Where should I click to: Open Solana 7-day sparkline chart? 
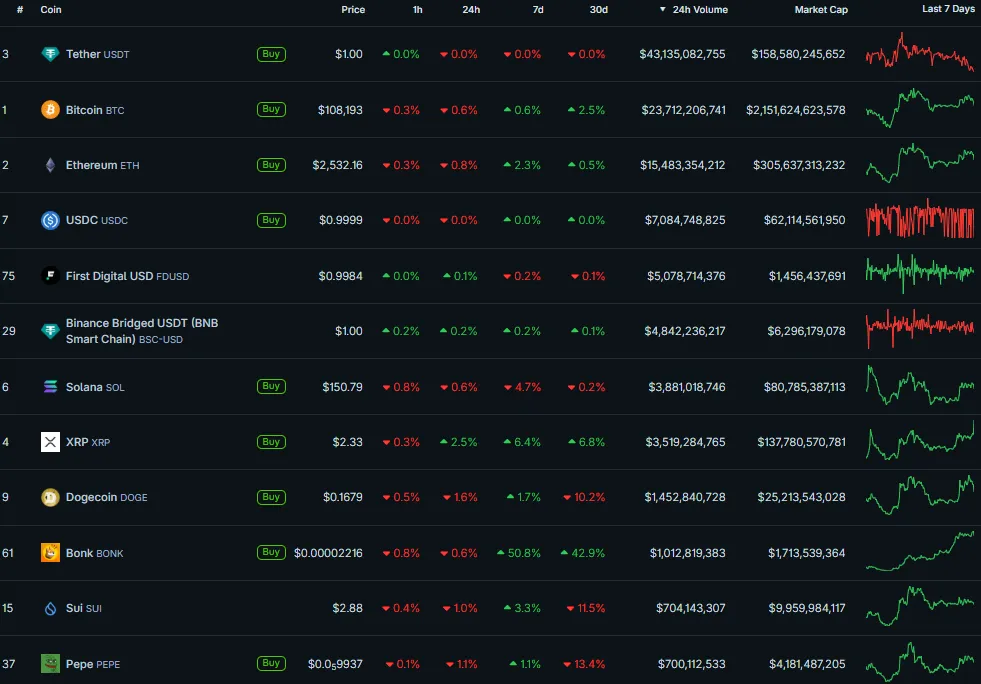(x=920, y=385)
